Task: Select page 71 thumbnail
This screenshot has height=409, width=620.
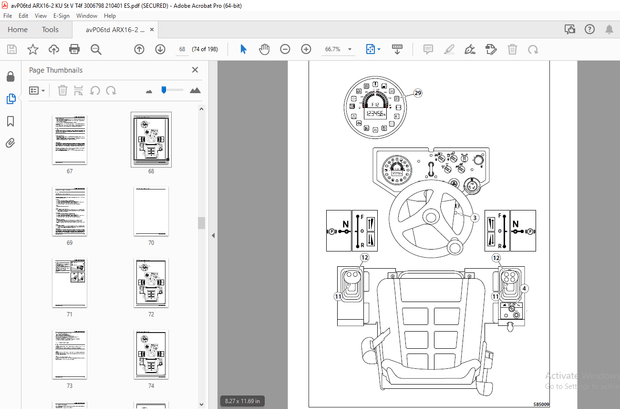Action: (70, 283)
